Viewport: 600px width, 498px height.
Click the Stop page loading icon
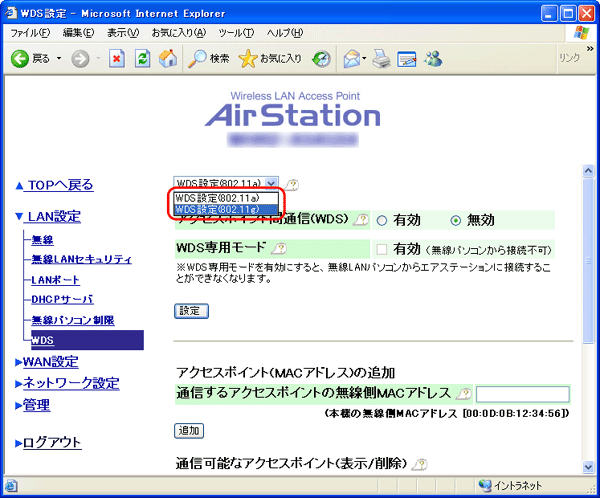coord(116,59)
